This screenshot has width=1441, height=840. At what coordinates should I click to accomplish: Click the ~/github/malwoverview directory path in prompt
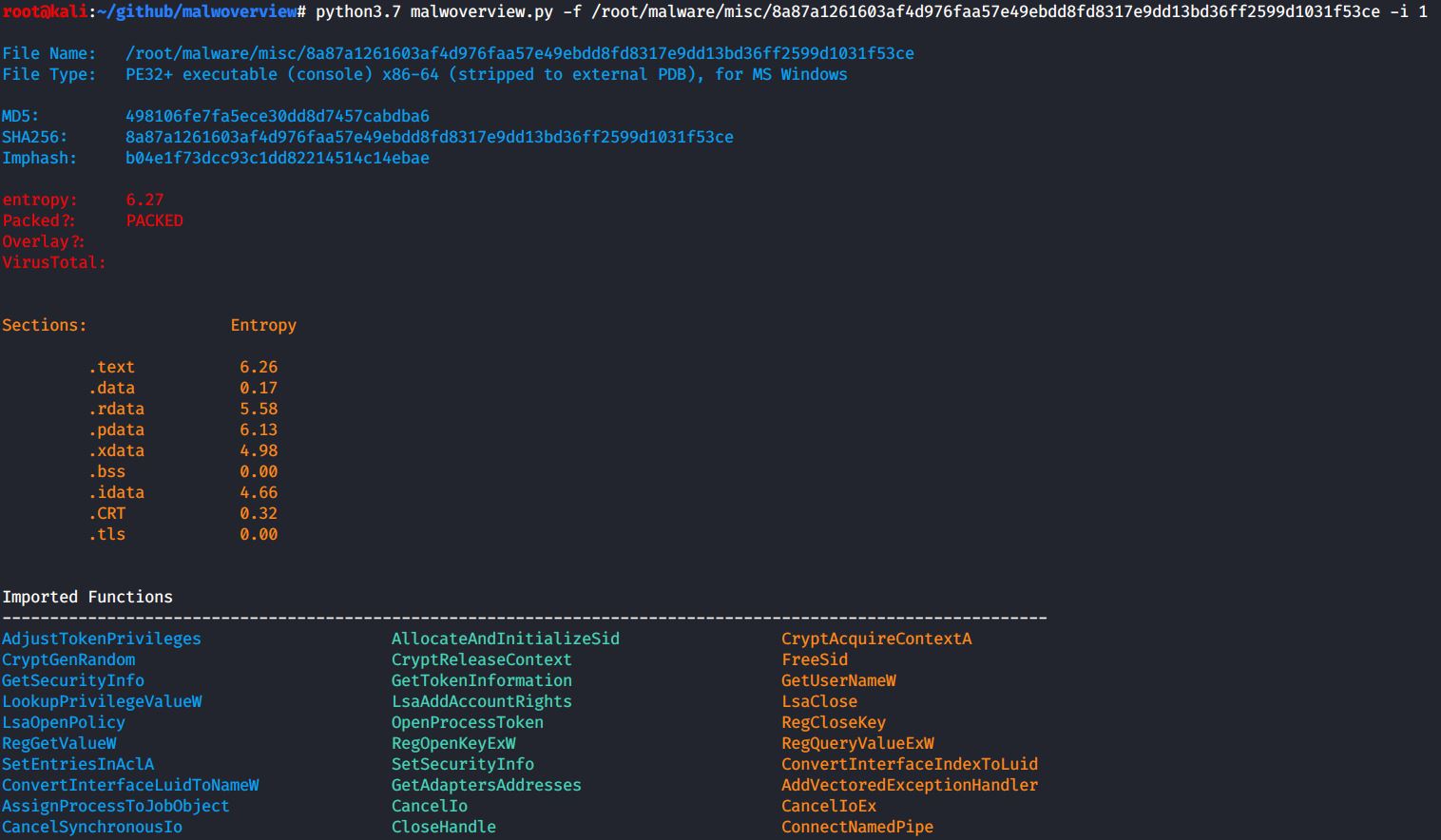[x=197, y=11]
